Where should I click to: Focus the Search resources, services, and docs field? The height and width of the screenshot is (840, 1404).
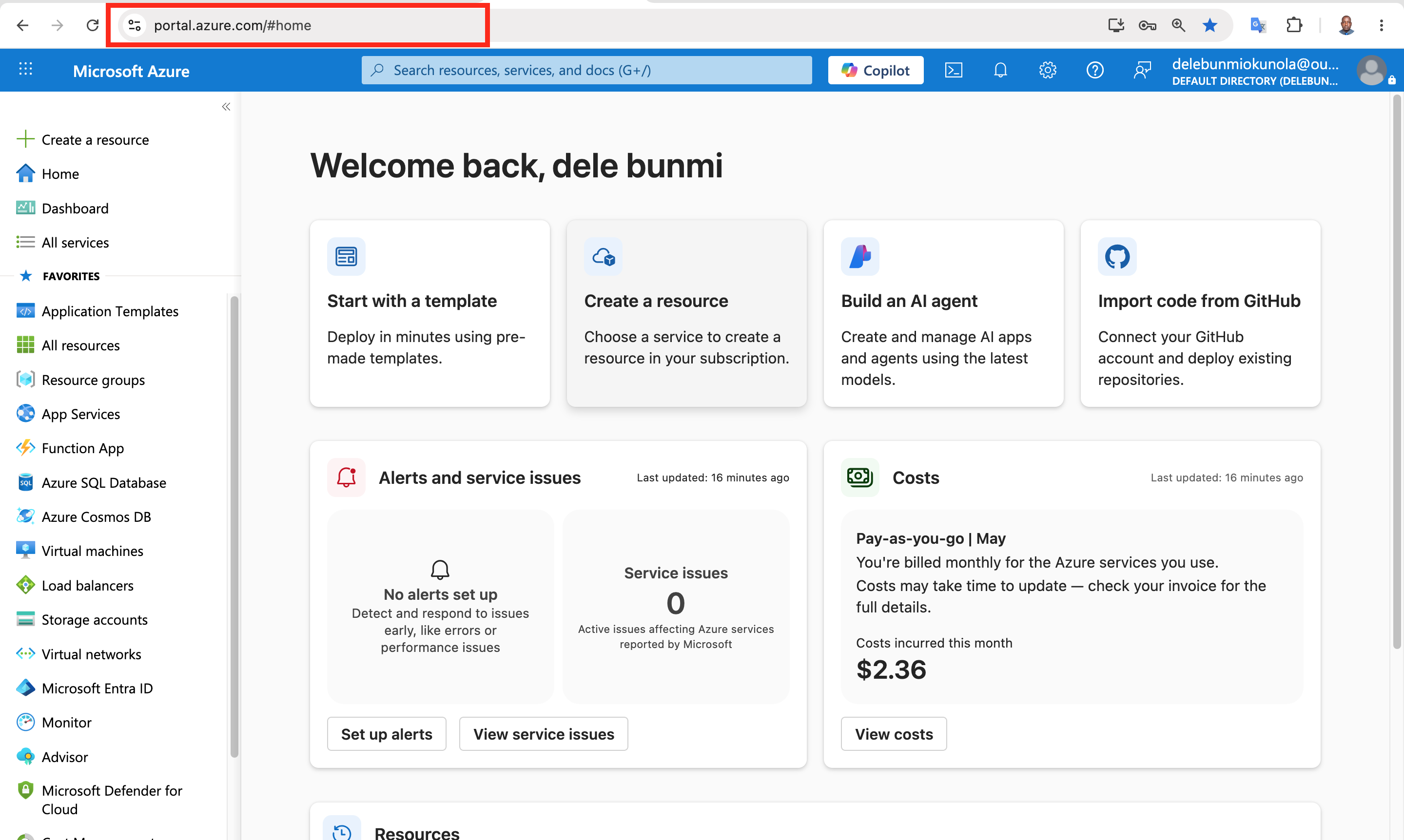[x=586, y=70]
